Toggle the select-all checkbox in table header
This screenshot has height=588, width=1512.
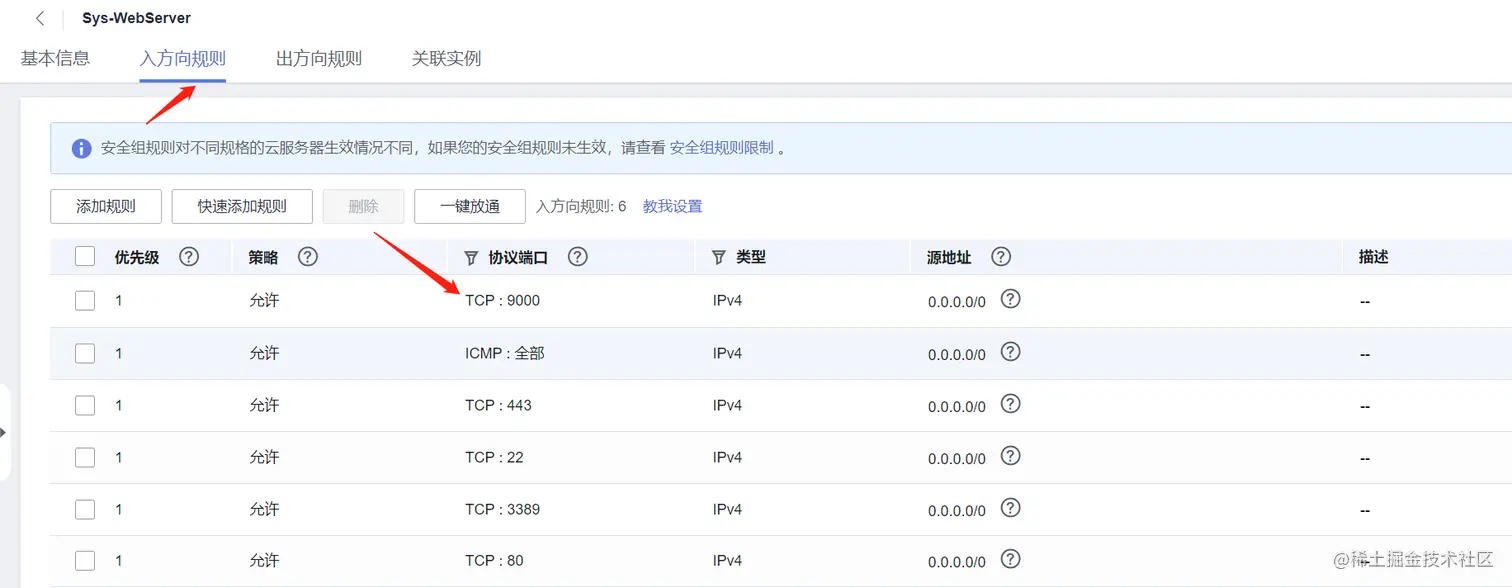85,257
